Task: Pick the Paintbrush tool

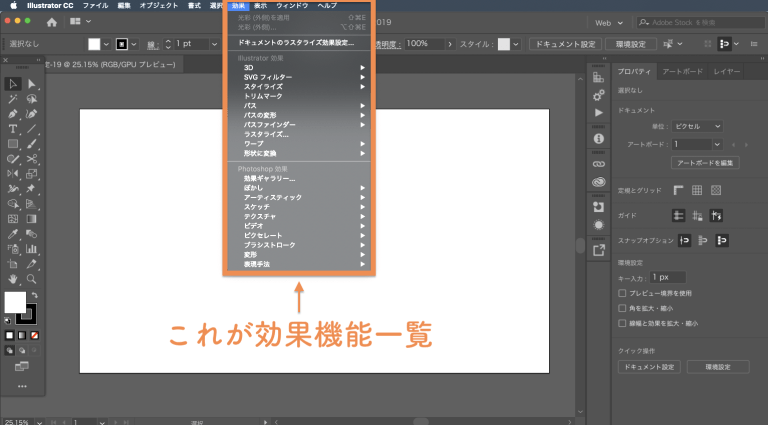Action: pyautogui.click(x=31, y=144)
